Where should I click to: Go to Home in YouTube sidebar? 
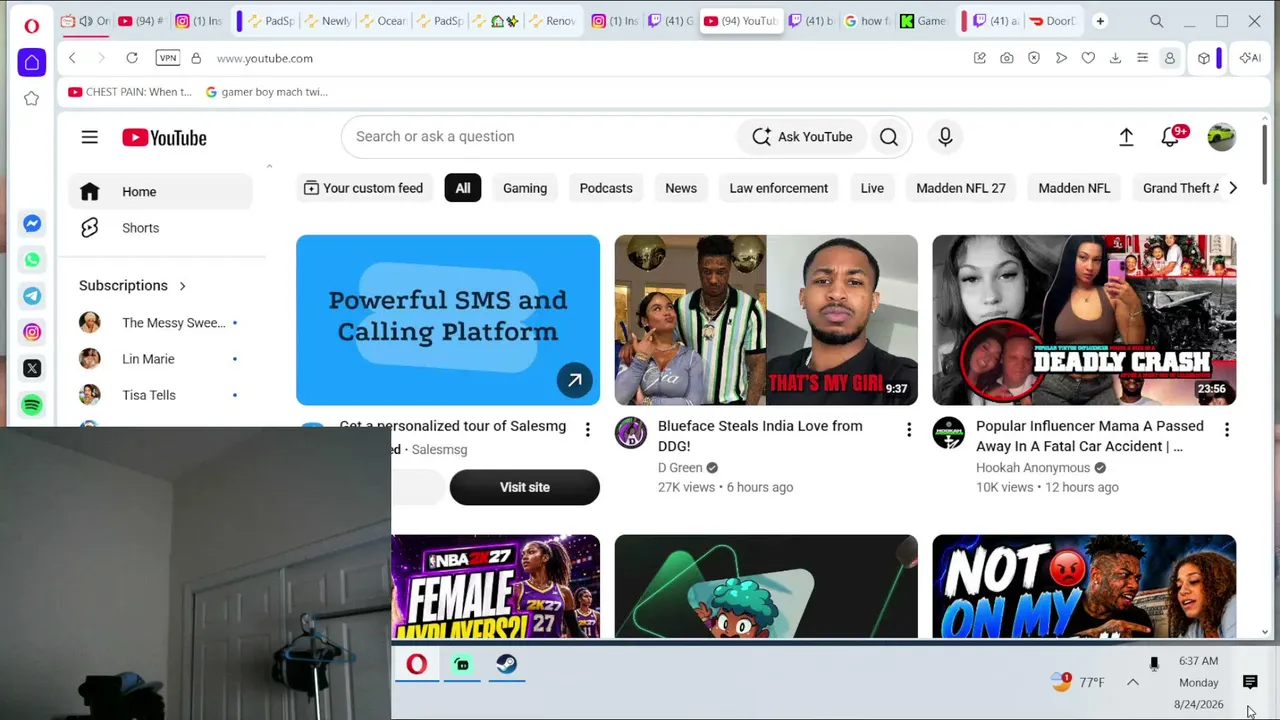coord(160,192)
